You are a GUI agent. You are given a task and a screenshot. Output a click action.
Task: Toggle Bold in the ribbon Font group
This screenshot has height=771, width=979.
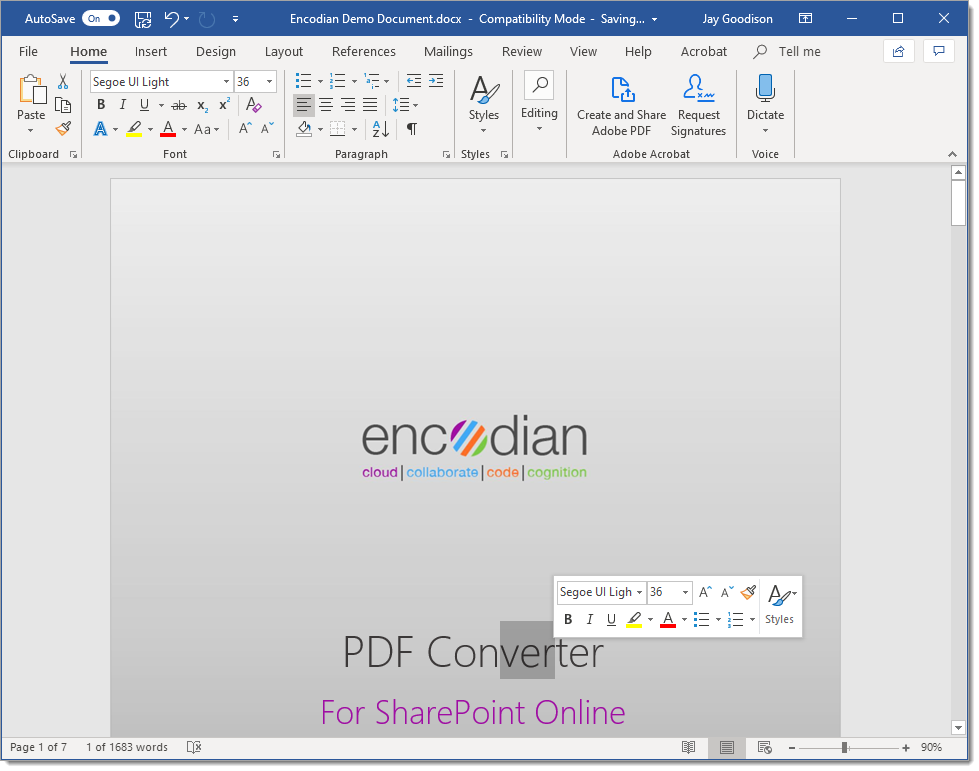pyautogui.click(x=101, y=105)
